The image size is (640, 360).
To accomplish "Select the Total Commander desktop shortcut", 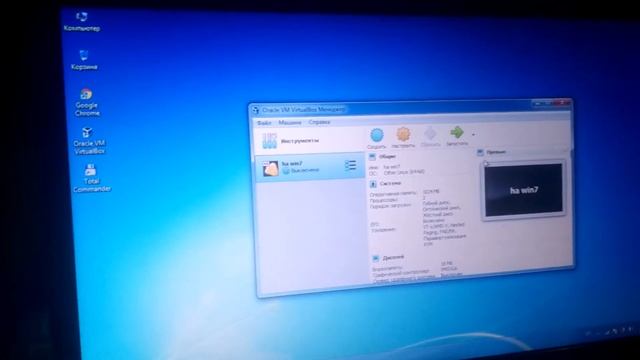I will [92, 178].
